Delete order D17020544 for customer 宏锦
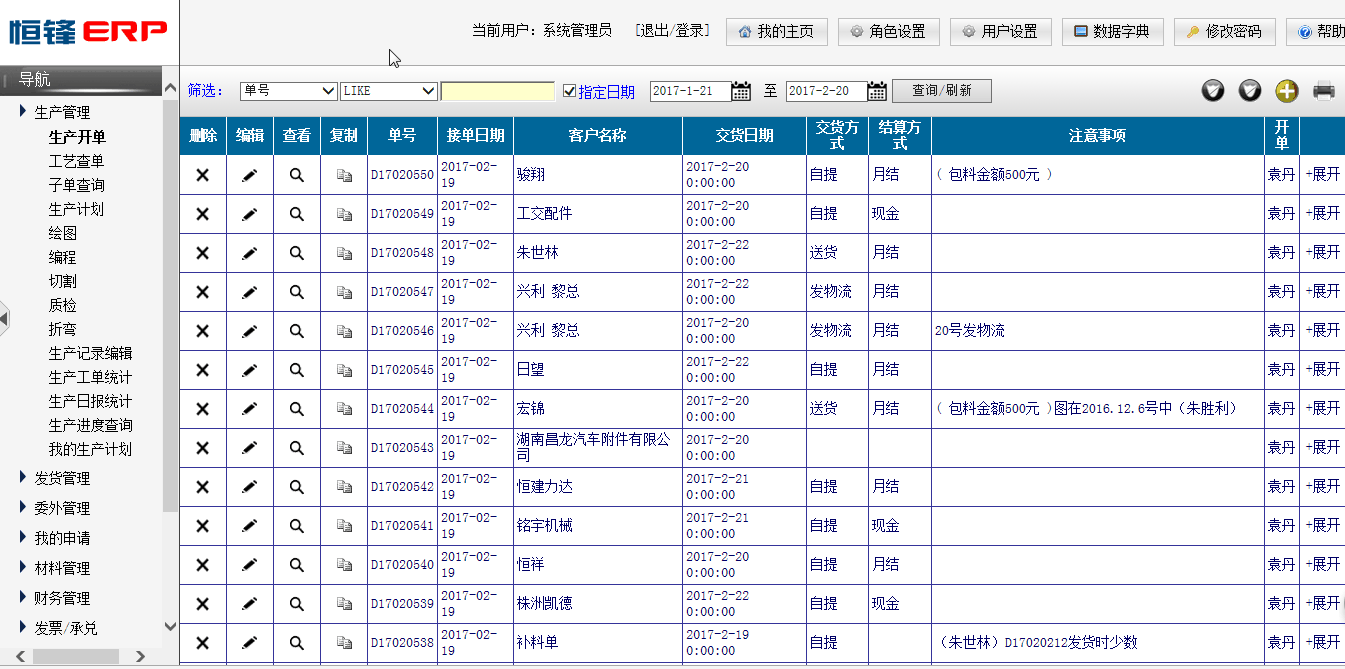 pyautogui.click(x=202, y=409)
